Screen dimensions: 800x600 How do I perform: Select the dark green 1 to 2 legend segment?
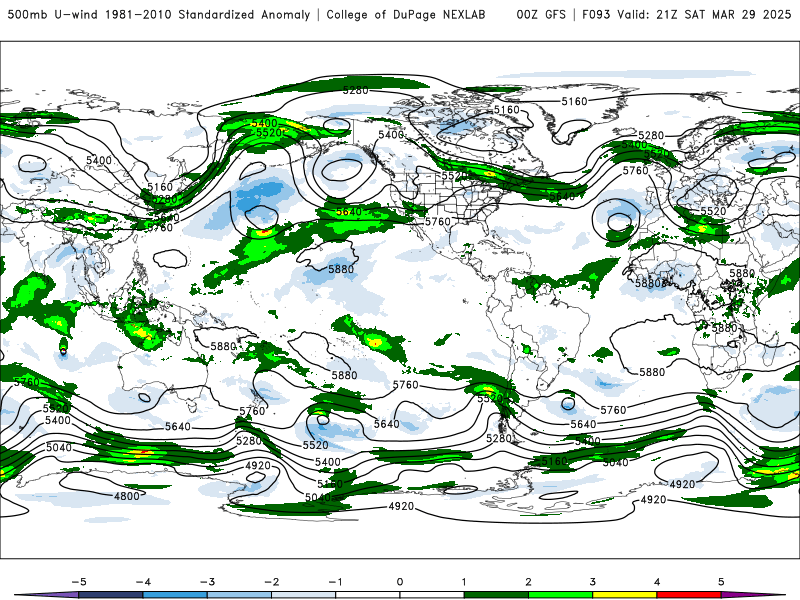pos(496,595)
